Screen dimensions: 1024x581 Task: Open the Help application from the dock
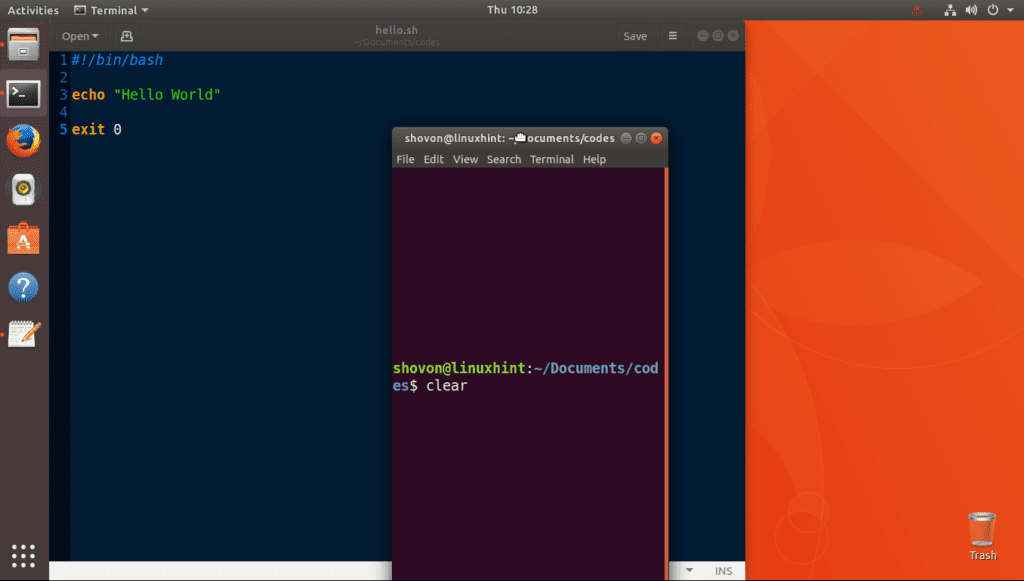pyautogui.click(x=23, y=287)
